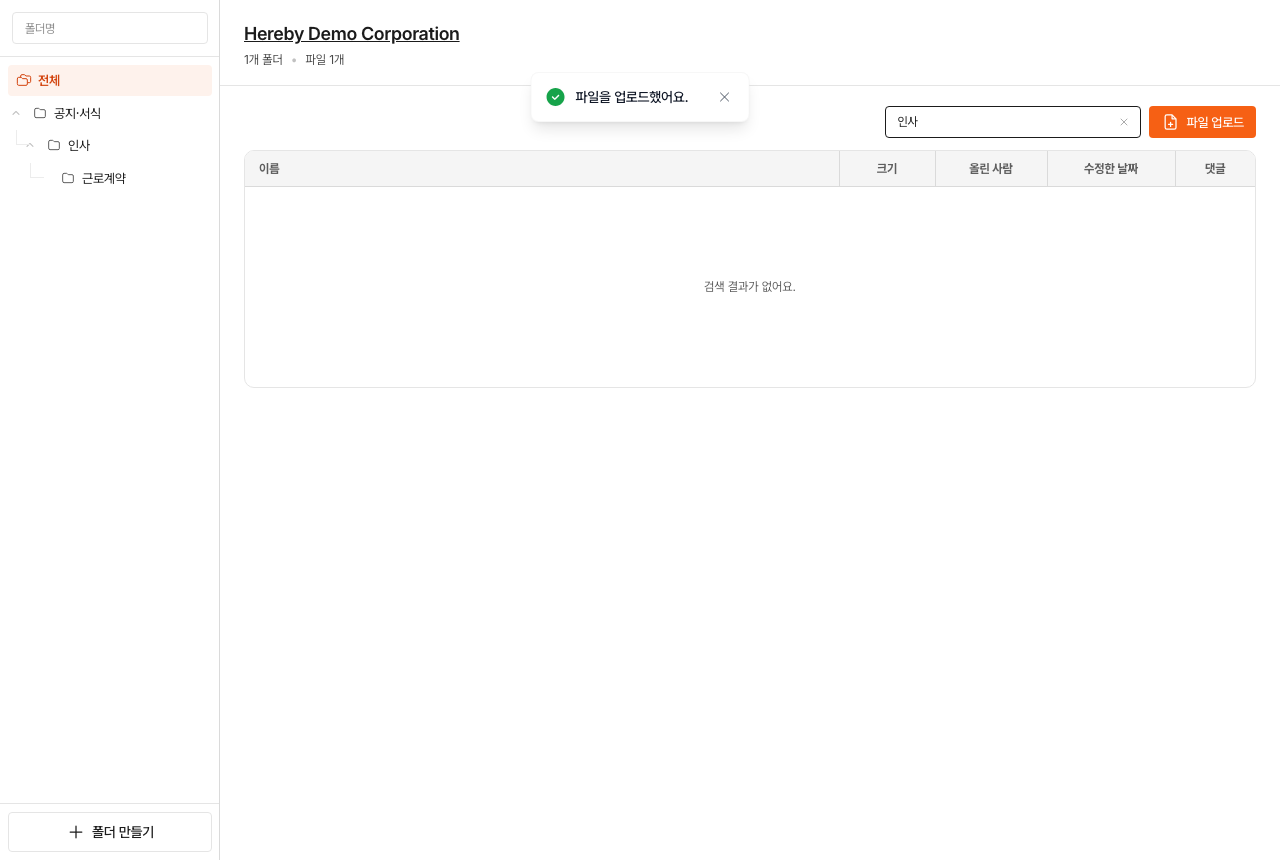Select the 전체 folder item
The height and width of the screenshot is (860, 1280).
[110, 80]
